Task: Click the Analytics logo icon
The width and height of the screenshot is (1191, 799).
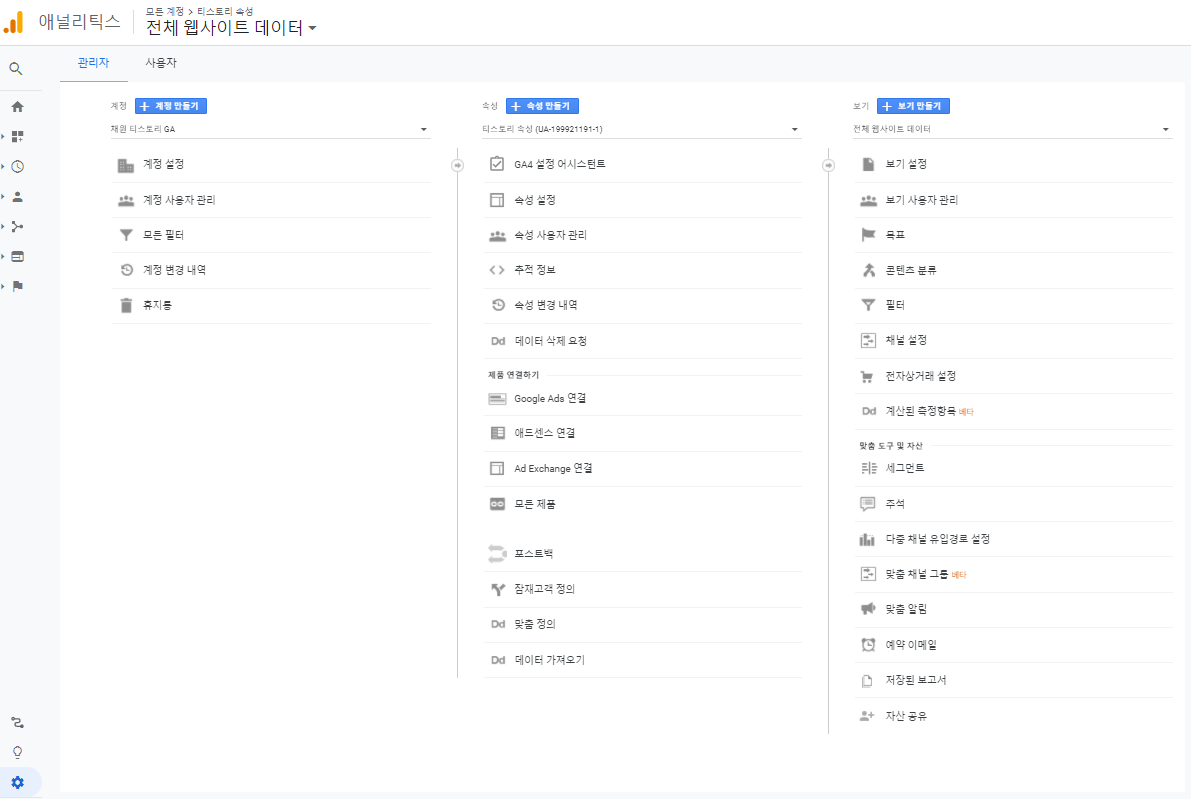Action: tap(14, 22)
